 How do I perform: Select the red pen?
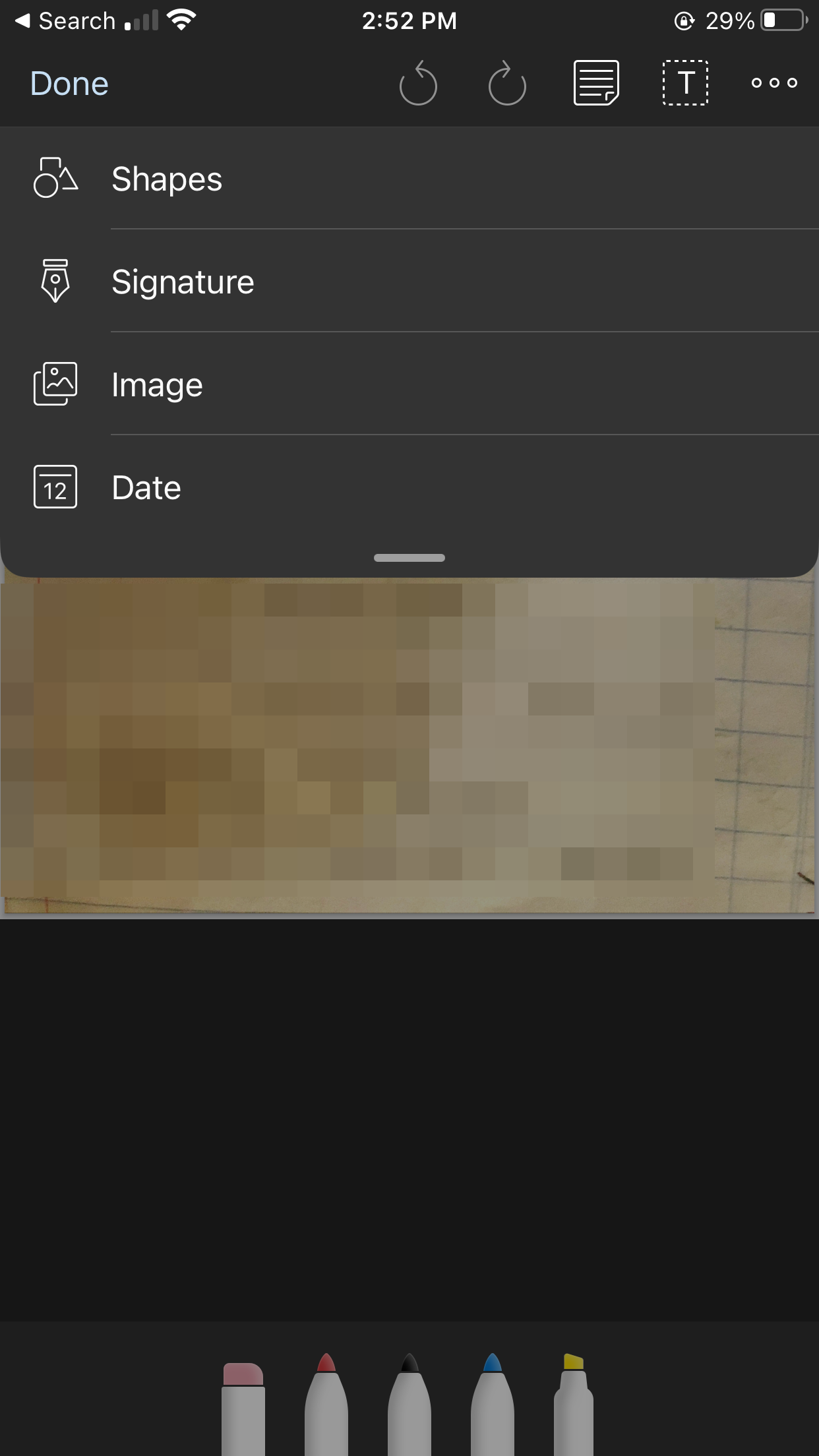(x=326, y=1405)
